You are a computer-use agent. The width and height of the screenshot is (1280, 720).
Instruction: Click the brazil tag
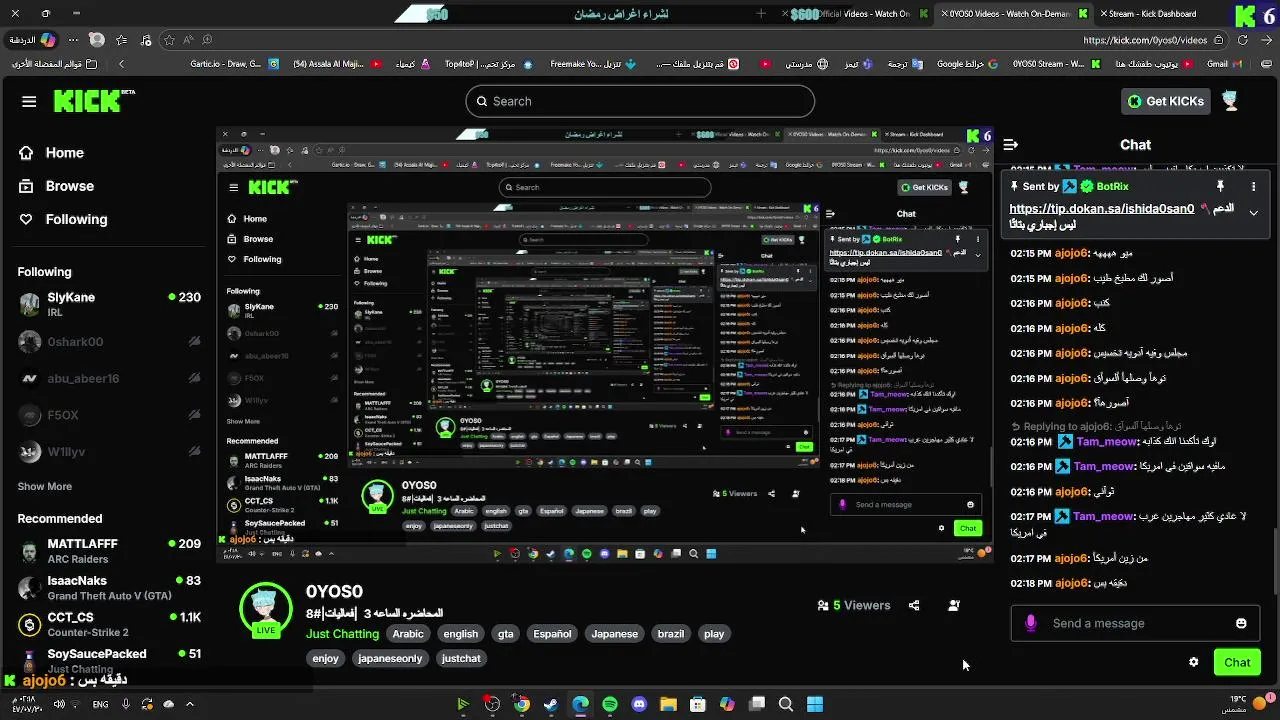pos(671,634)
